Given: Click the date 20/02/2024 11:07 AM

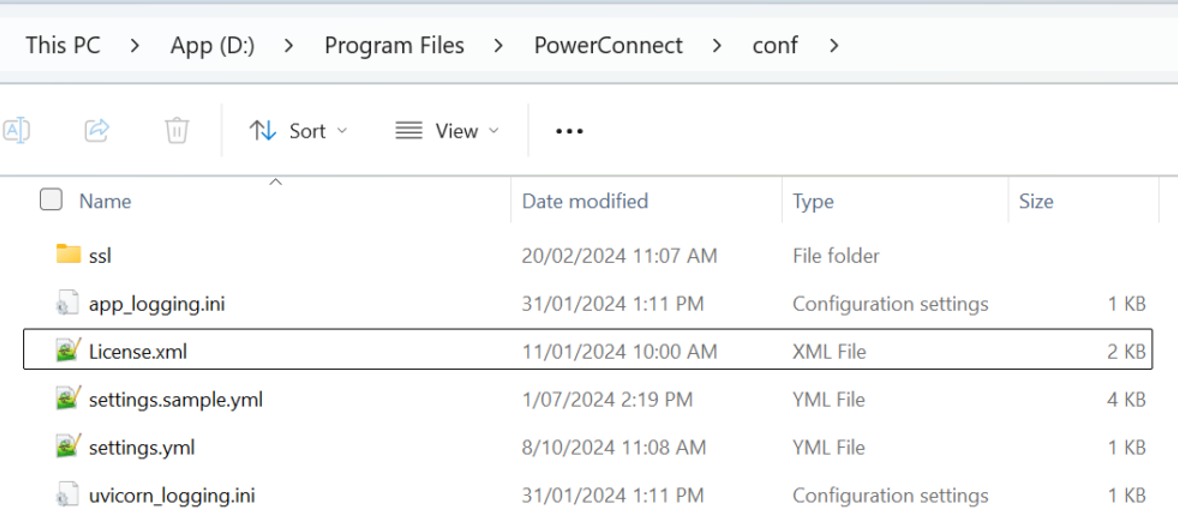Looking at the screenshot, I should (620, 256).
